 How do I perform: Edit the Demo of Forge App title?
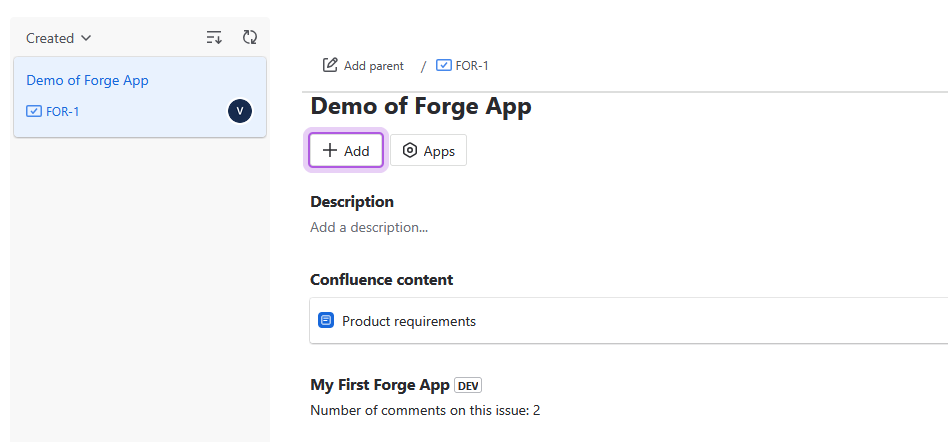click(421, 106)
